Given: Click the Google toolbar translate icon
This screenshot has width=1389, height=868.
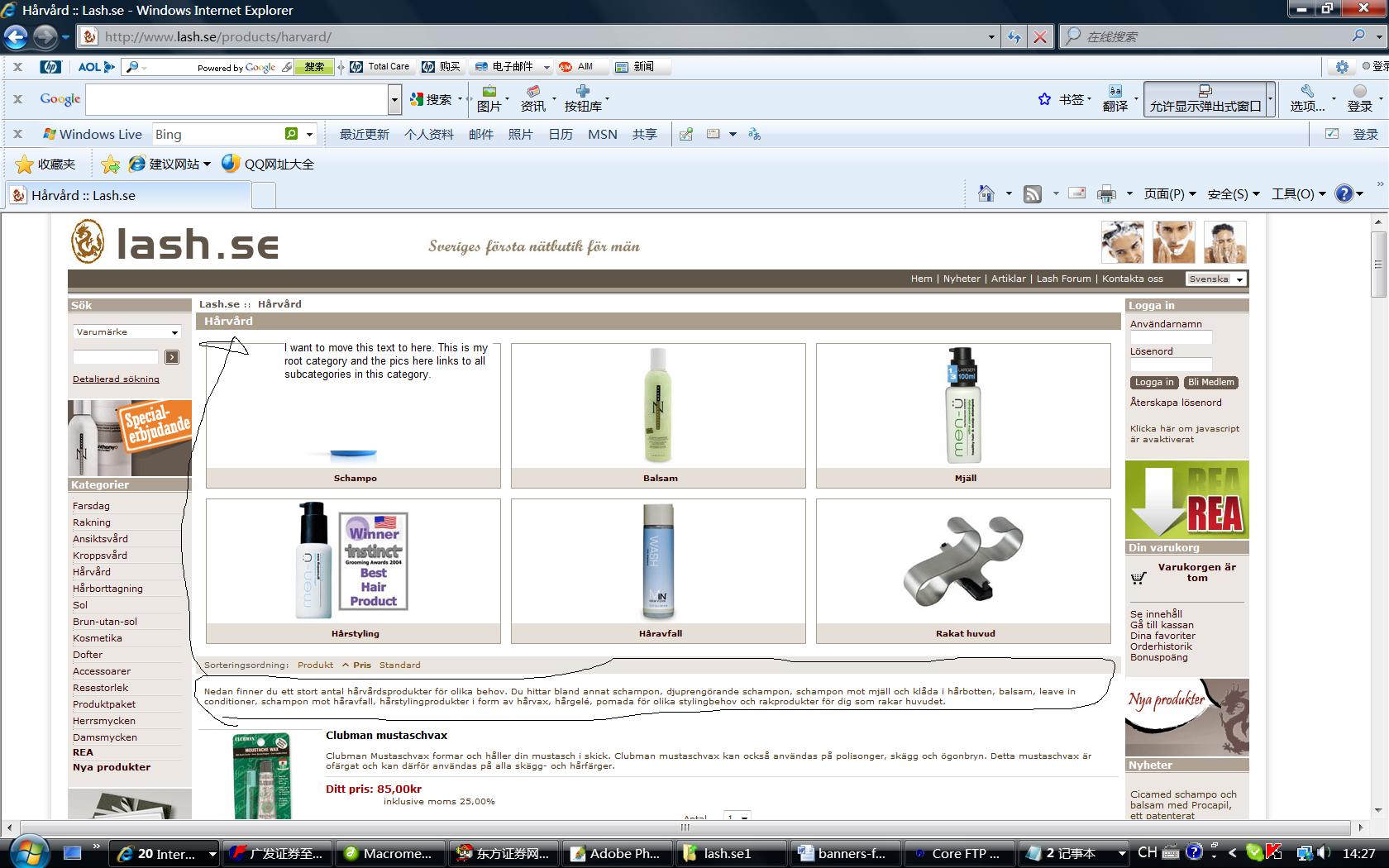Looking at the screenshot, I should pyautogui.click(x=1115, y=91).
